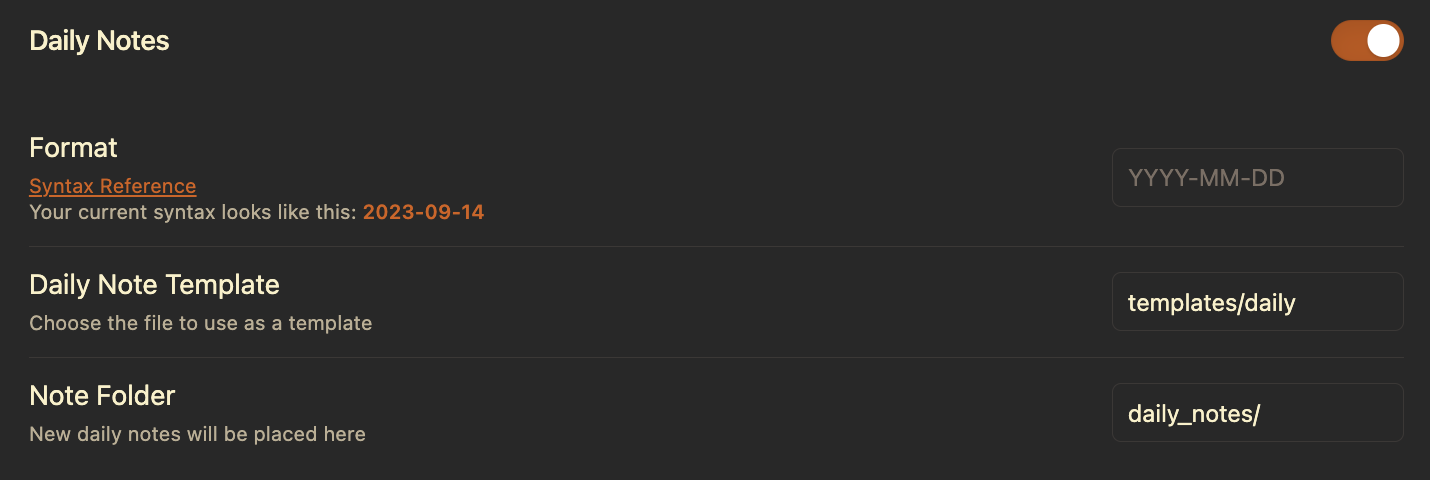The height and width of the screenshot is (480, 1430).
Task: Click the 2023-09-14 date preview text
Action: point(423,212)
